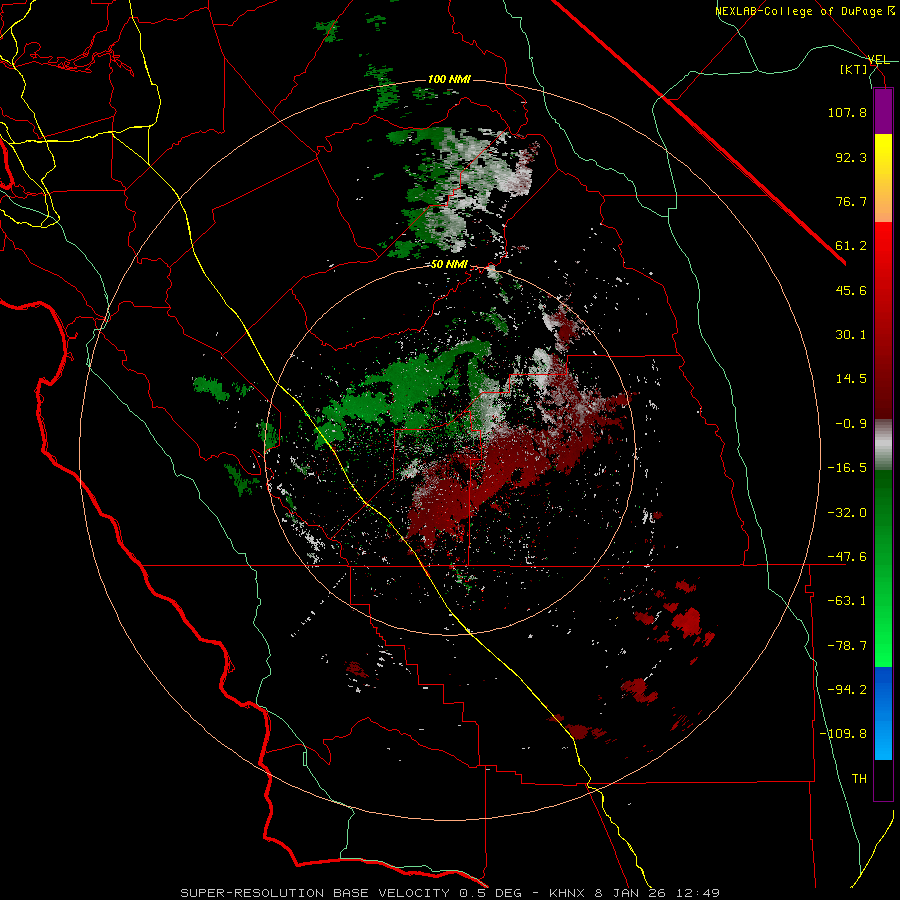Click the 30.1 legend value
The width and height of the screenshot is (900, 900).
pyautogui.click(x=851, y=335)
